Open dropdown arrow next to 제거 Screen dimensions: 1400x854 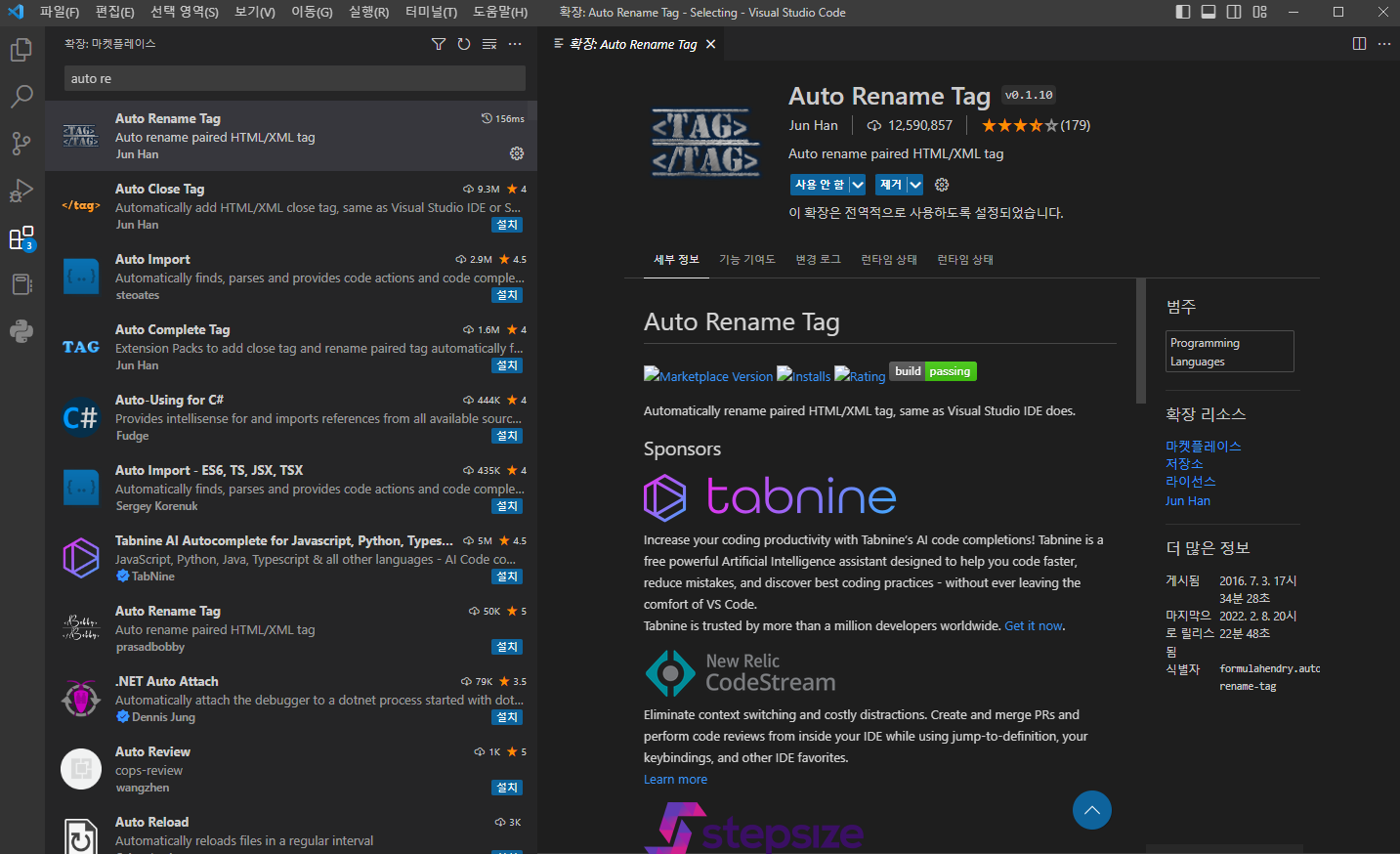[x=914, y=185]
